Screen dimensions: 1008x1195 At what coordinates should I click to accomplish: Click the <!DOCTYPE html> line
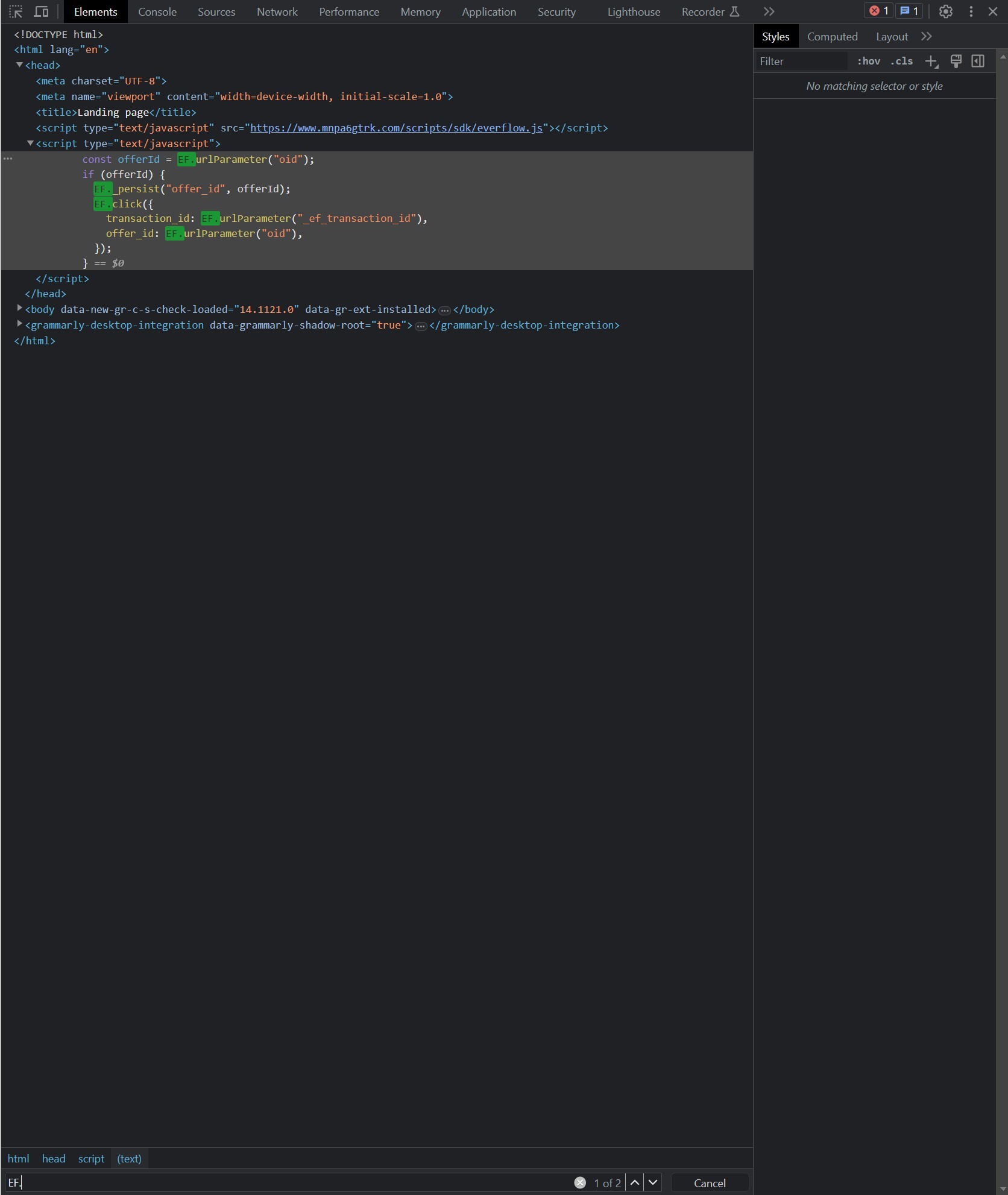click(x=58, y=34)
